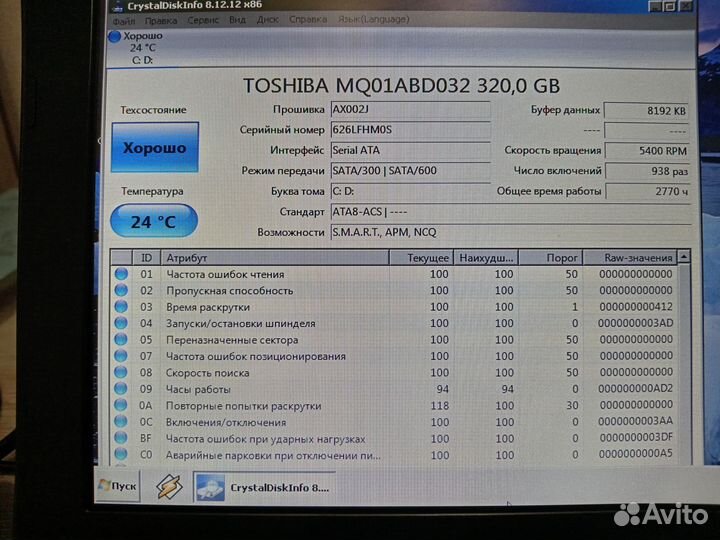This screenshot has height=540, width=720.
Task: Click the Возможности field S.M.A.R.T., APM, NCQ
Action: 510,232
